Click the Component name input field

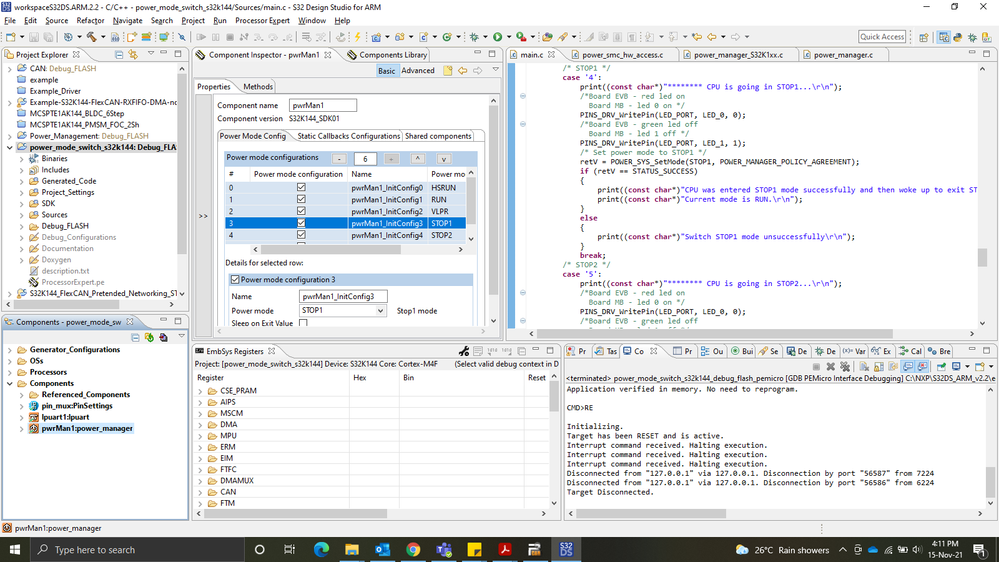322,105
